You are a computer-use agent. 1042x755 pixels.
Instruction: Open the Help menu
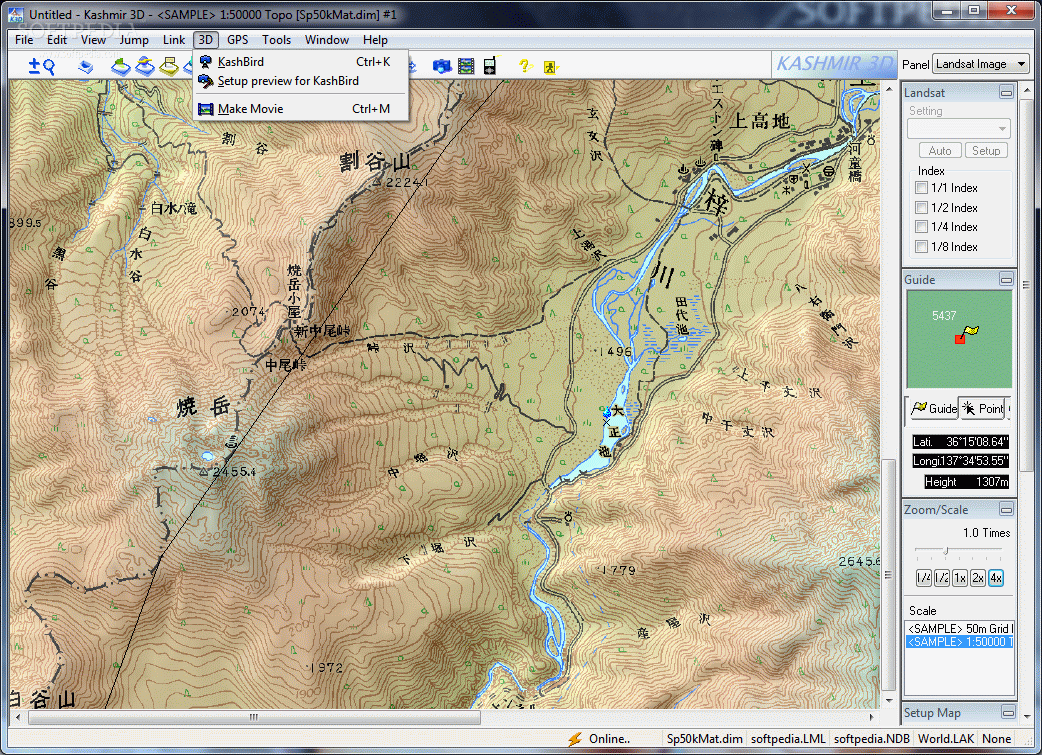pyautogui.click(x=375, y=40)
